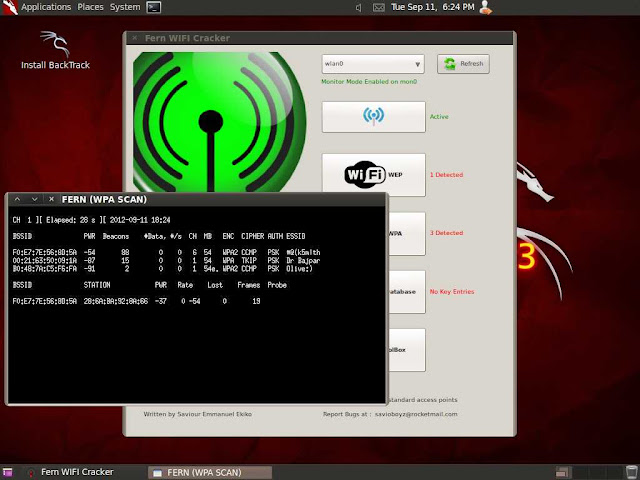The width and height of the screenshot is (640, 480).
Task: Open the Install BackTrack desktop icon
Action: (55, 50)
